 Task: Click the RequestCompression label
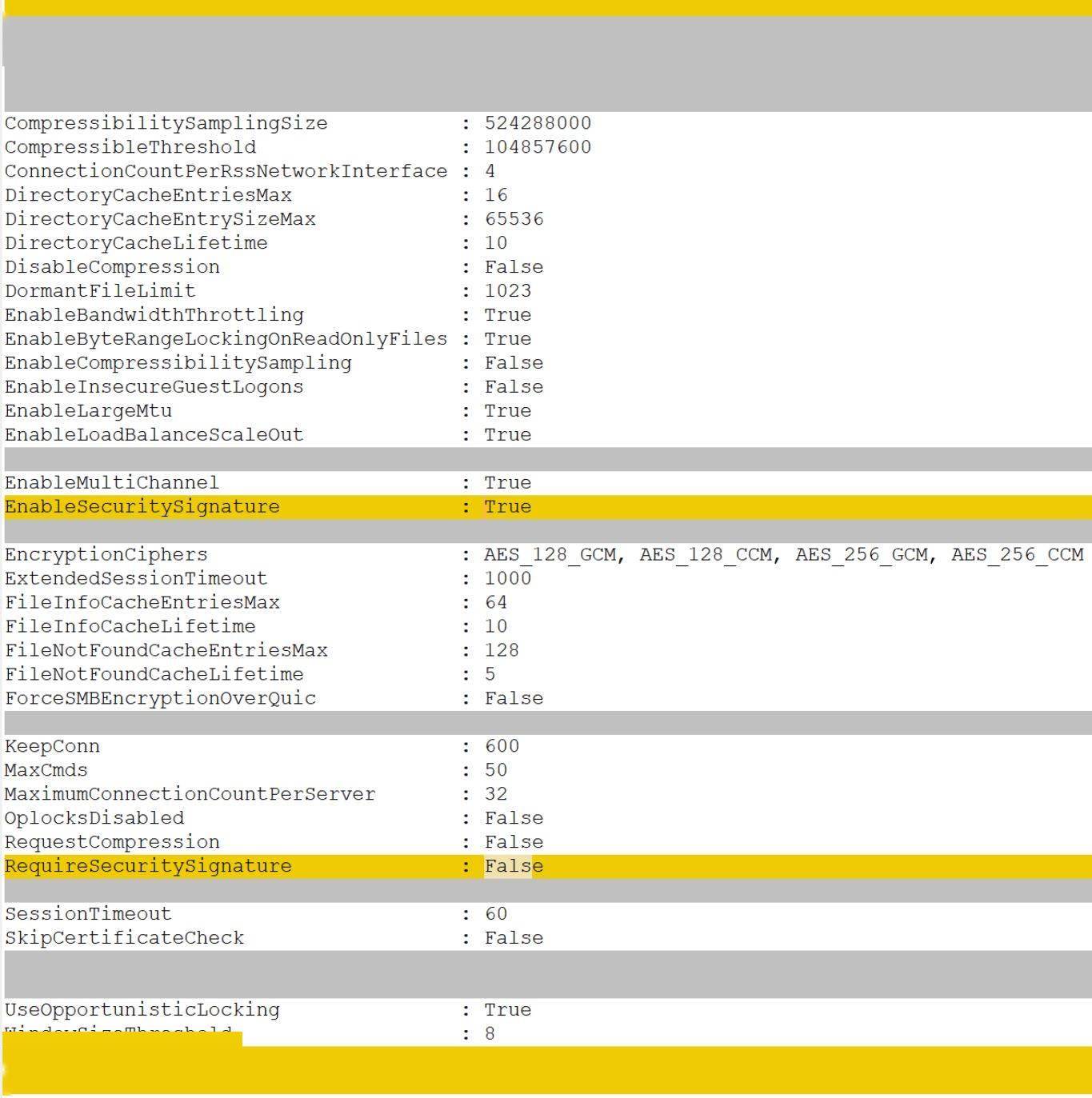[112, 843]
